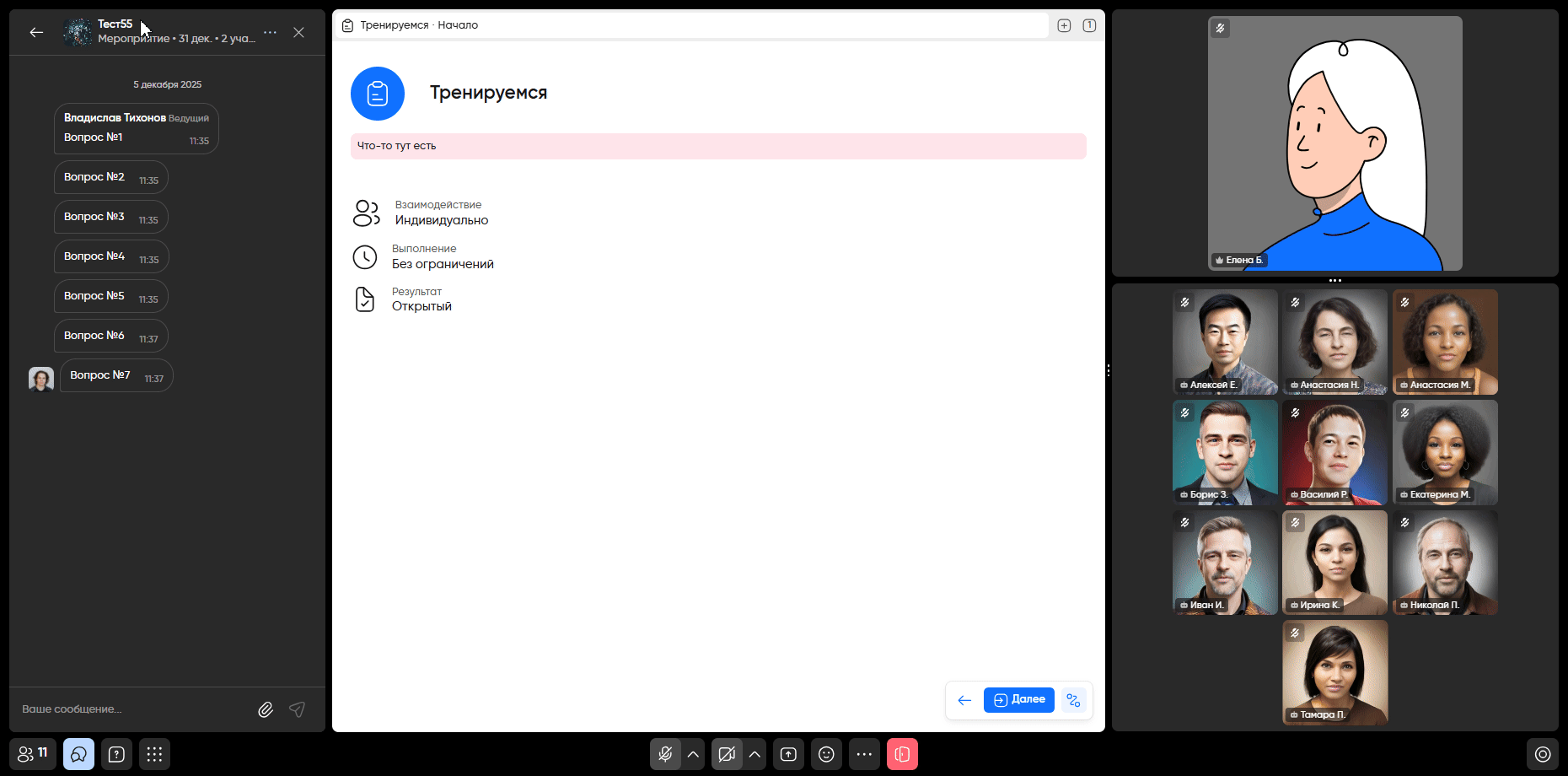Select Николай П. video tile
Screen dimensions: 1568x776
point(1445,563)
